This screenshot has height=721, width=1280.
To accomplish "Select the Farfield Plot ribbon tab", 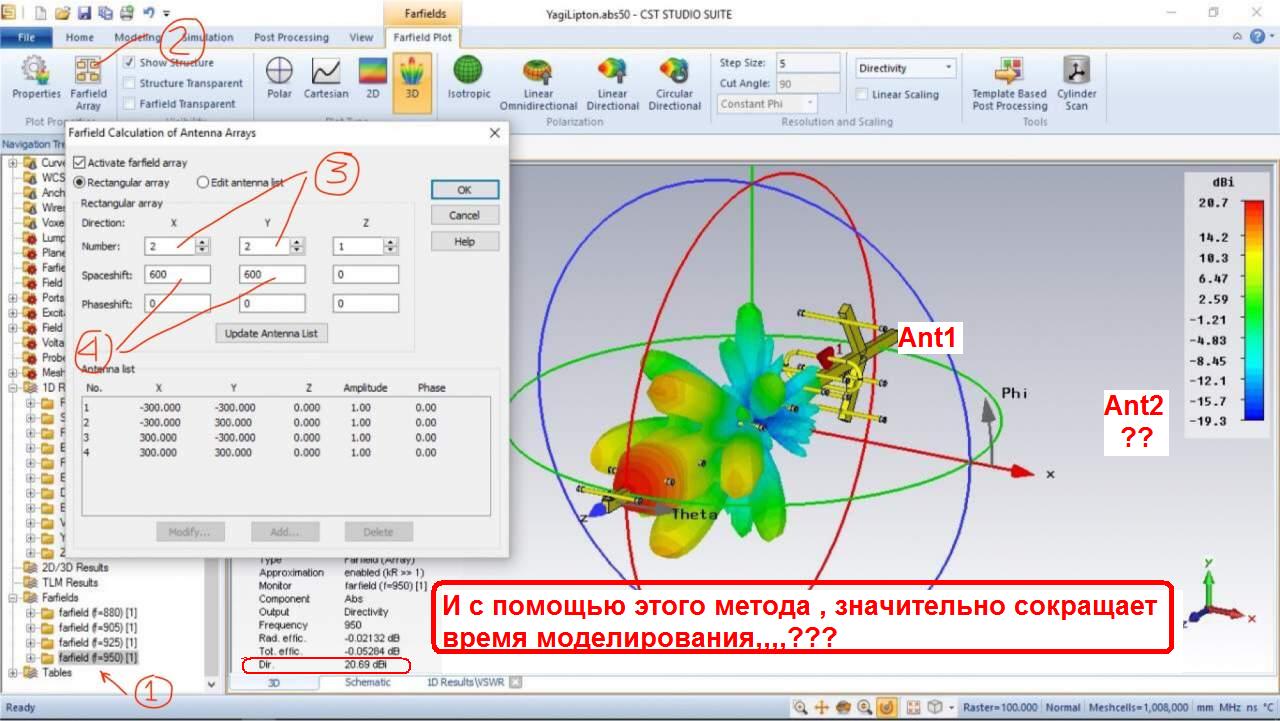I will 422,37.
